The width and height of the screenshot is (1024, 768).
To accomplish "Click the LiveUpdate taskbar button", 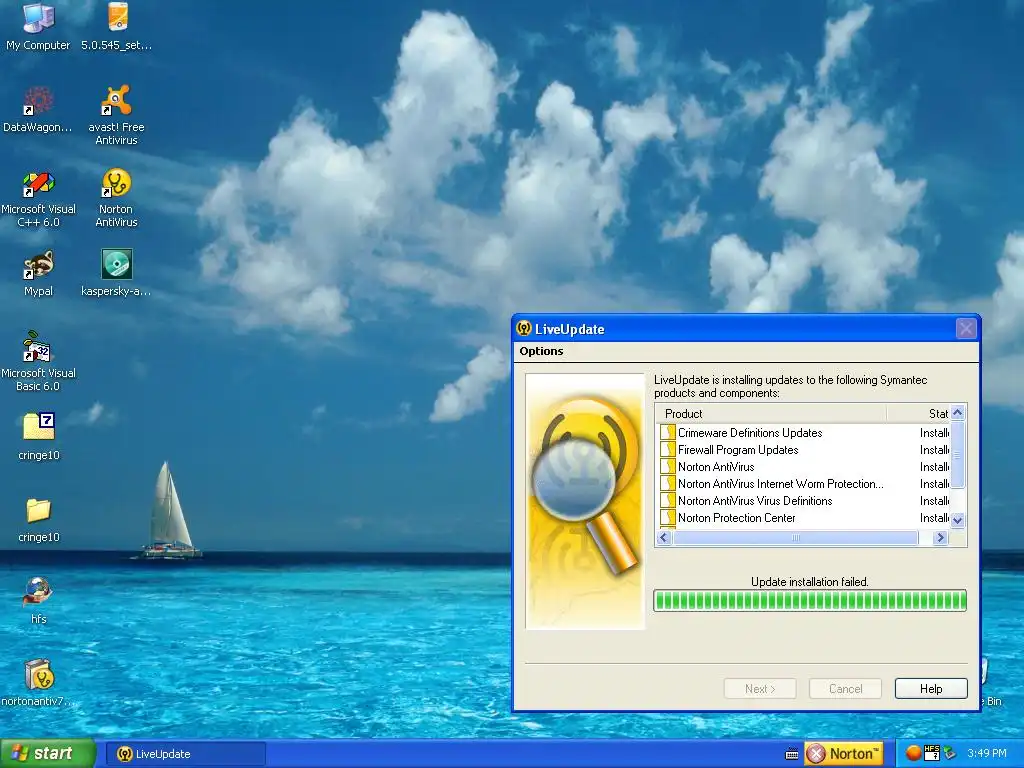I will (x=185, y=754).
